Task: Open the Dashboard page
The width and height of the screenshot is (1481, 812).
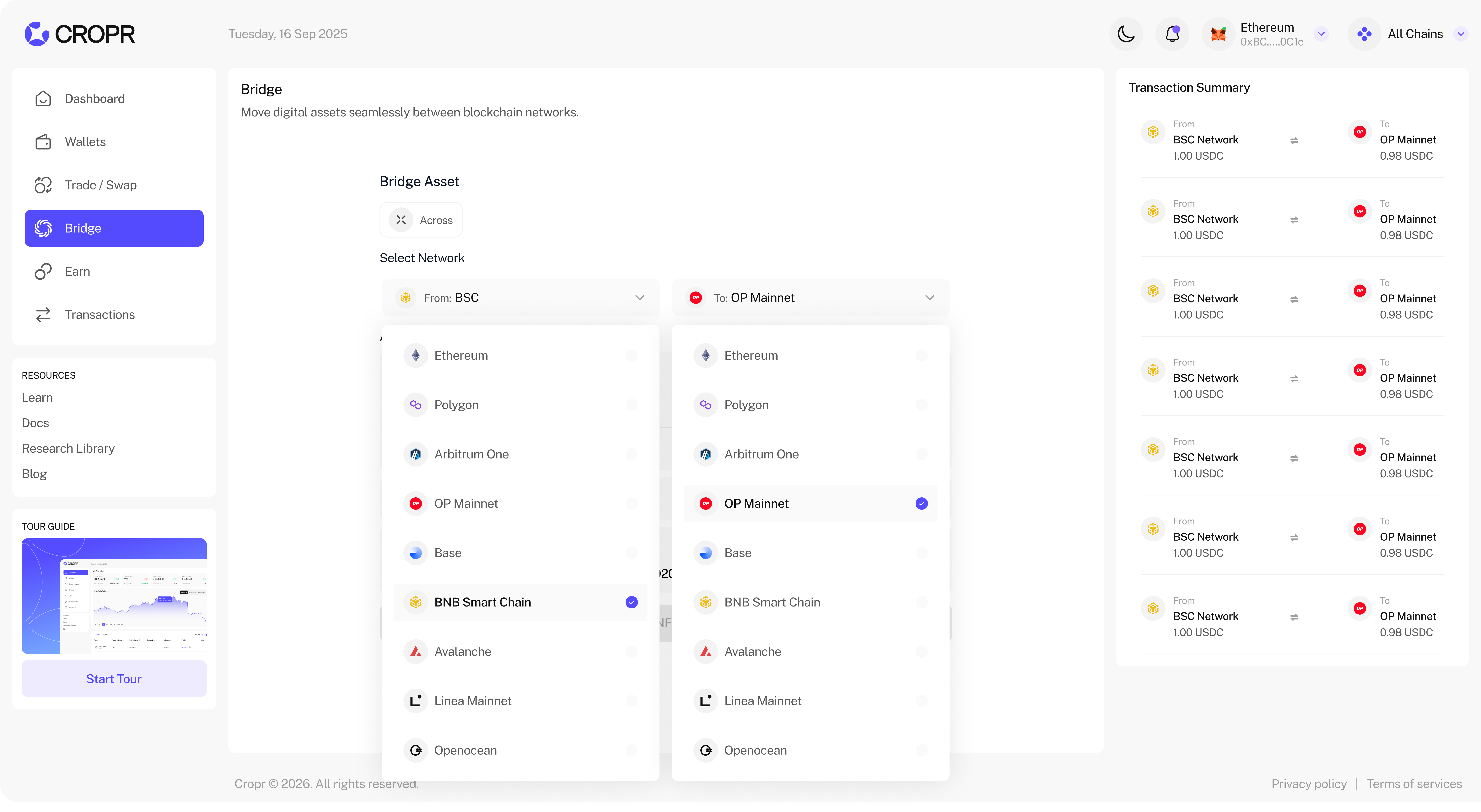Action: click(114, 99)
